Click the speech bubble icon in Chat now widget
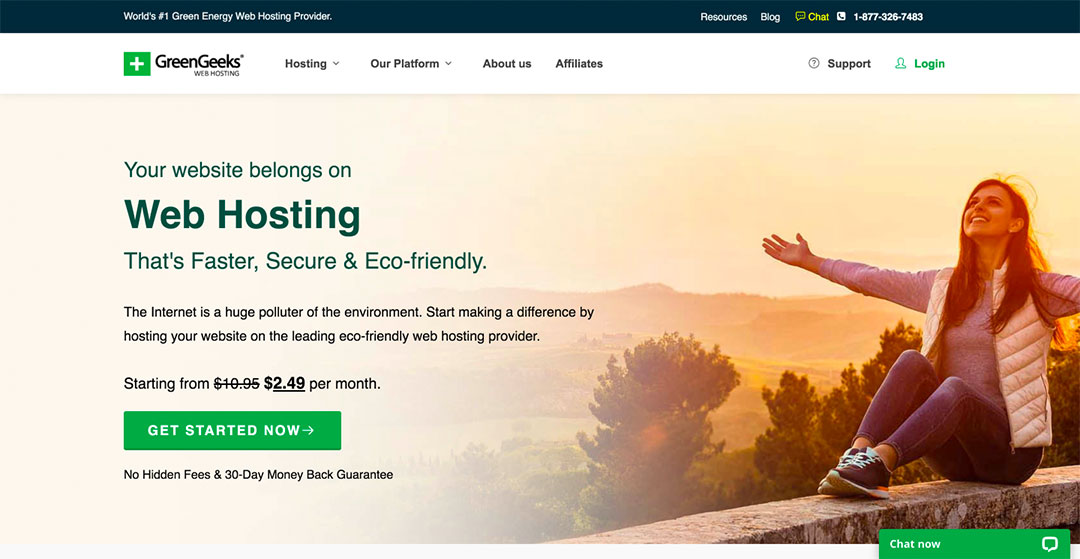1080x559 pixels. tap(1049, 544)
